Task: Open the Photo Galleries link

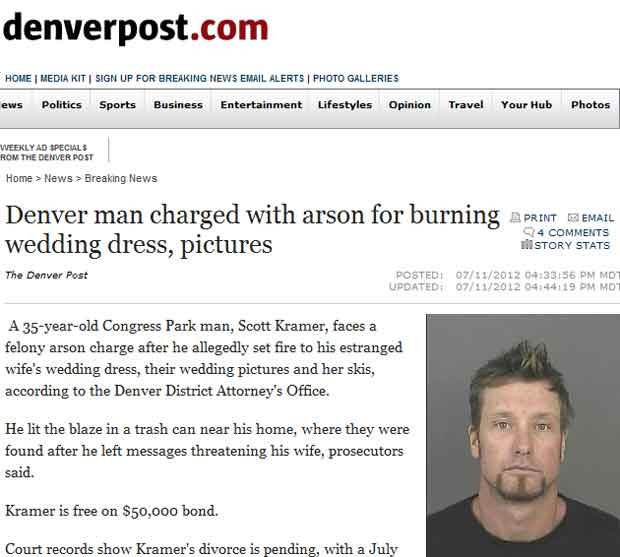Action: tap(356, 78)
